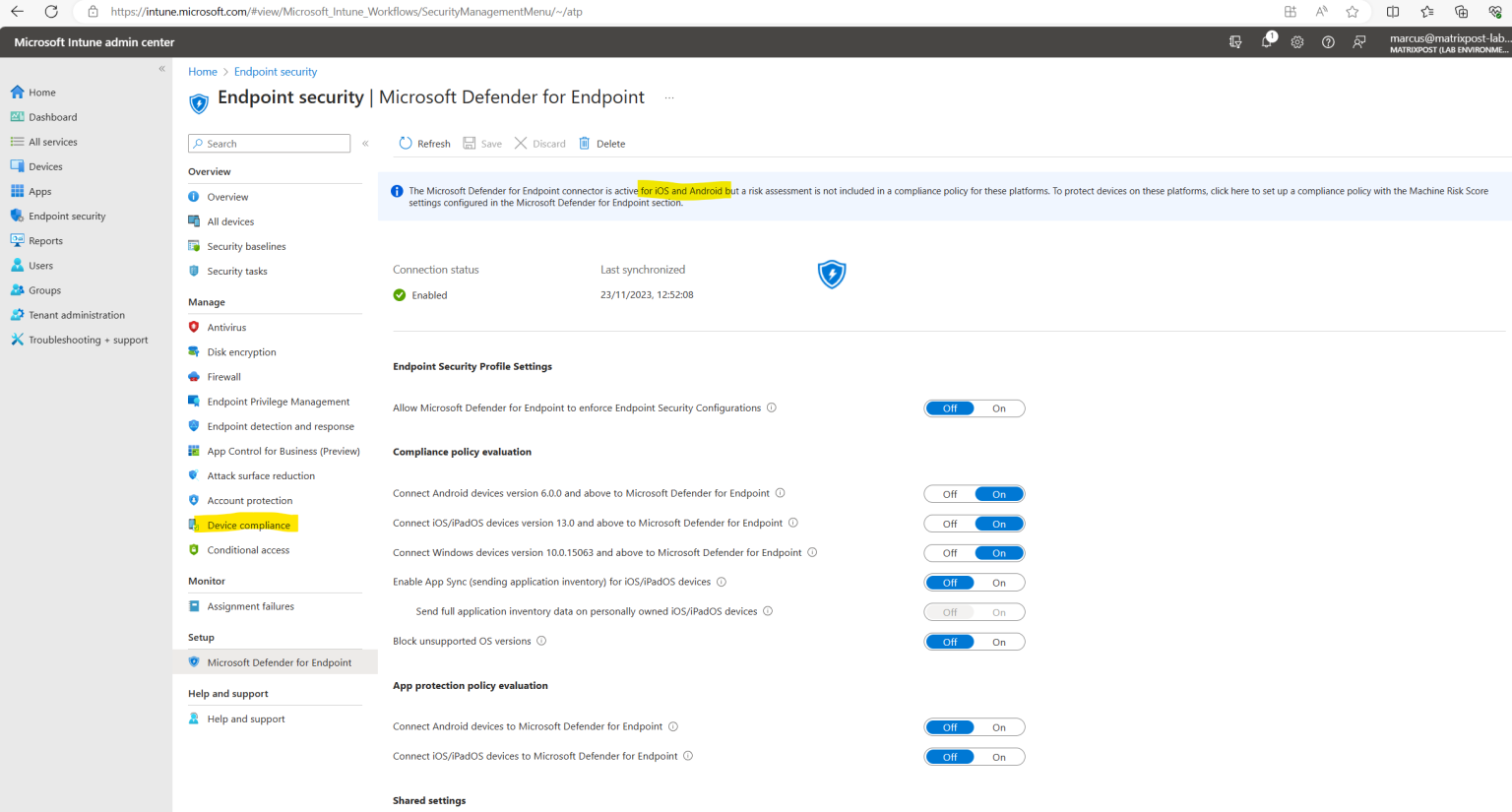Click the Refresh icon in the toolbar
The height and width of the screenshot is (812, 1512).
pos(404,143)
